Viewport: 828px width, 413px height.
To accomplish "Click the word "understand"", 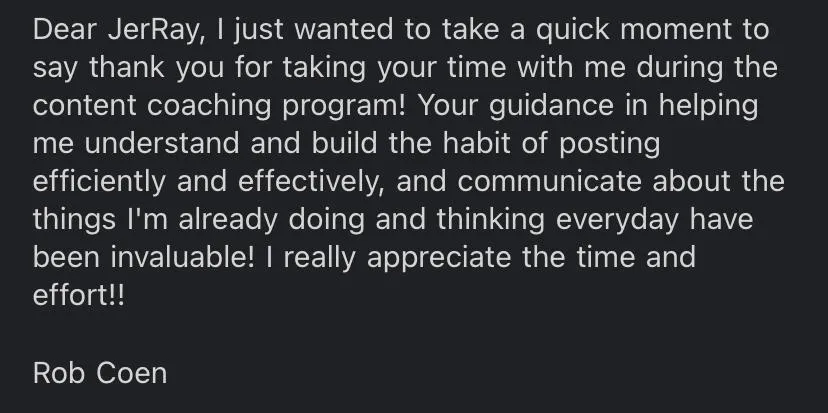I will point(162,143).
